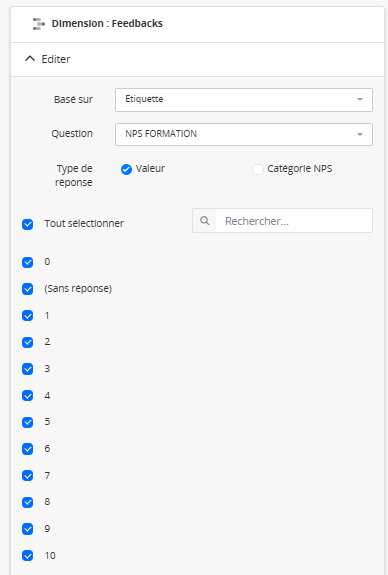Viewport: 388px width, 575px height.
Task: Uncheck the value 0 checkbox
Action: point(28,262)
